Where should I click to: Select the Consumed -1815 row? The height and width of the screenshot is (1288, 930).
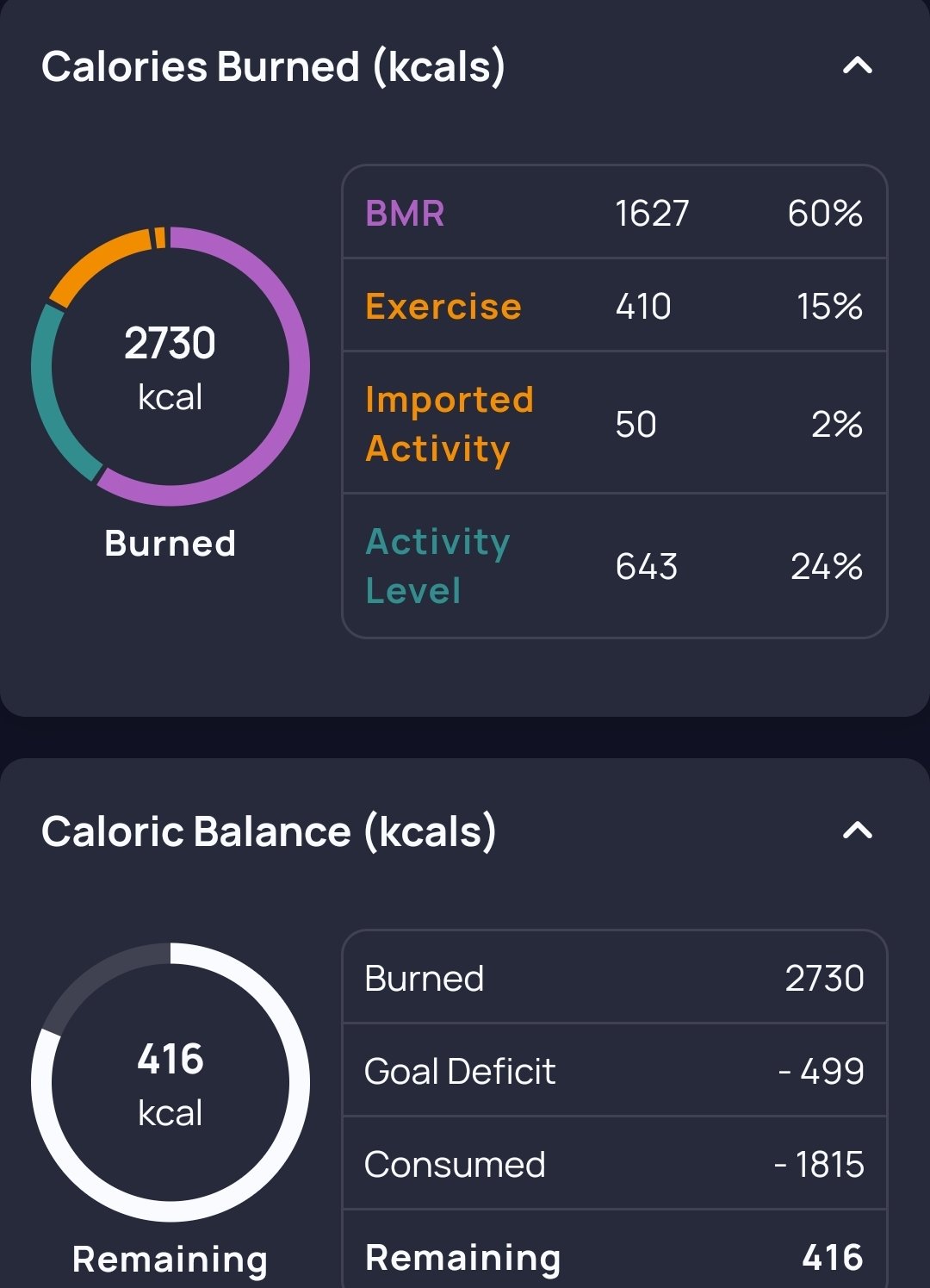click(x=615, y=1164)
